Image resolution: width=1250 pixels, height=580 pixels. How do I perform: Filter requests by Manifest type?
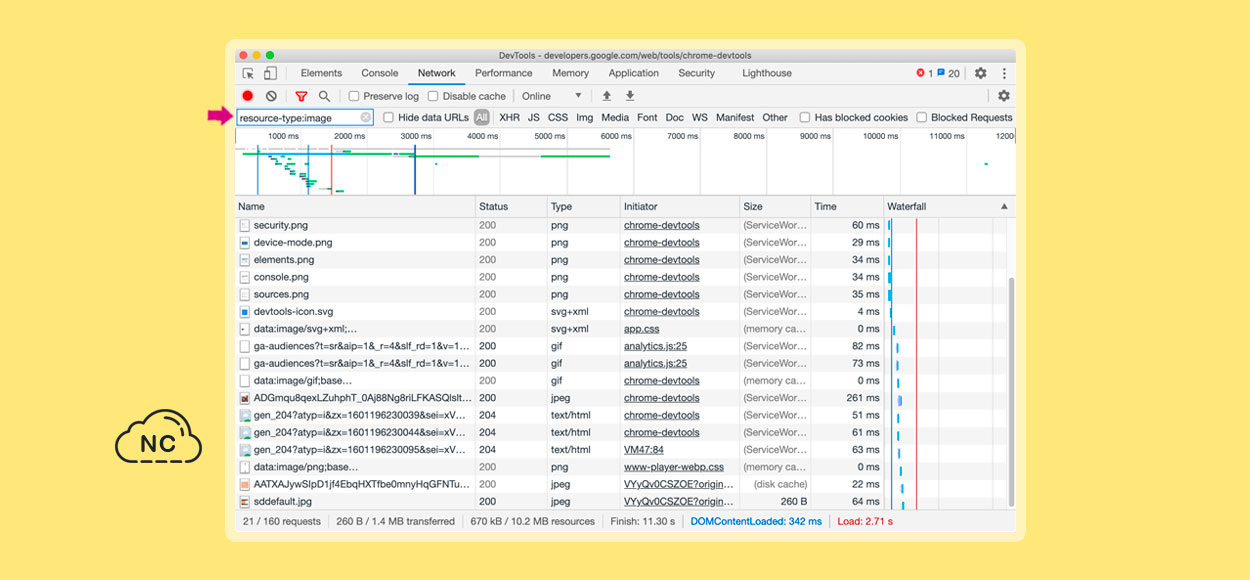pos(735,118)
